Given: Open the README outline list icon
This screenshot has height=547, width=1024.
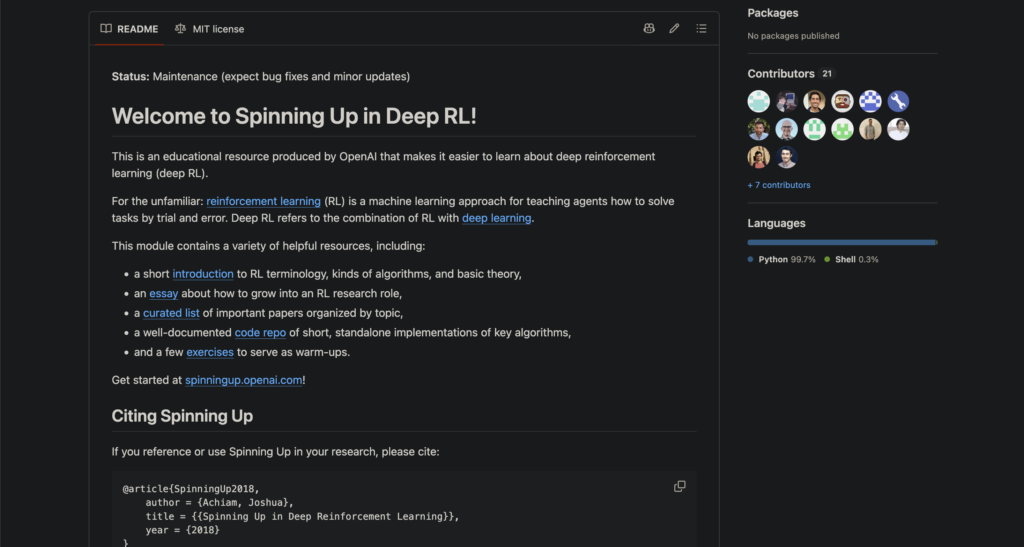Looking at the screenshot, I should pos(701,29).
